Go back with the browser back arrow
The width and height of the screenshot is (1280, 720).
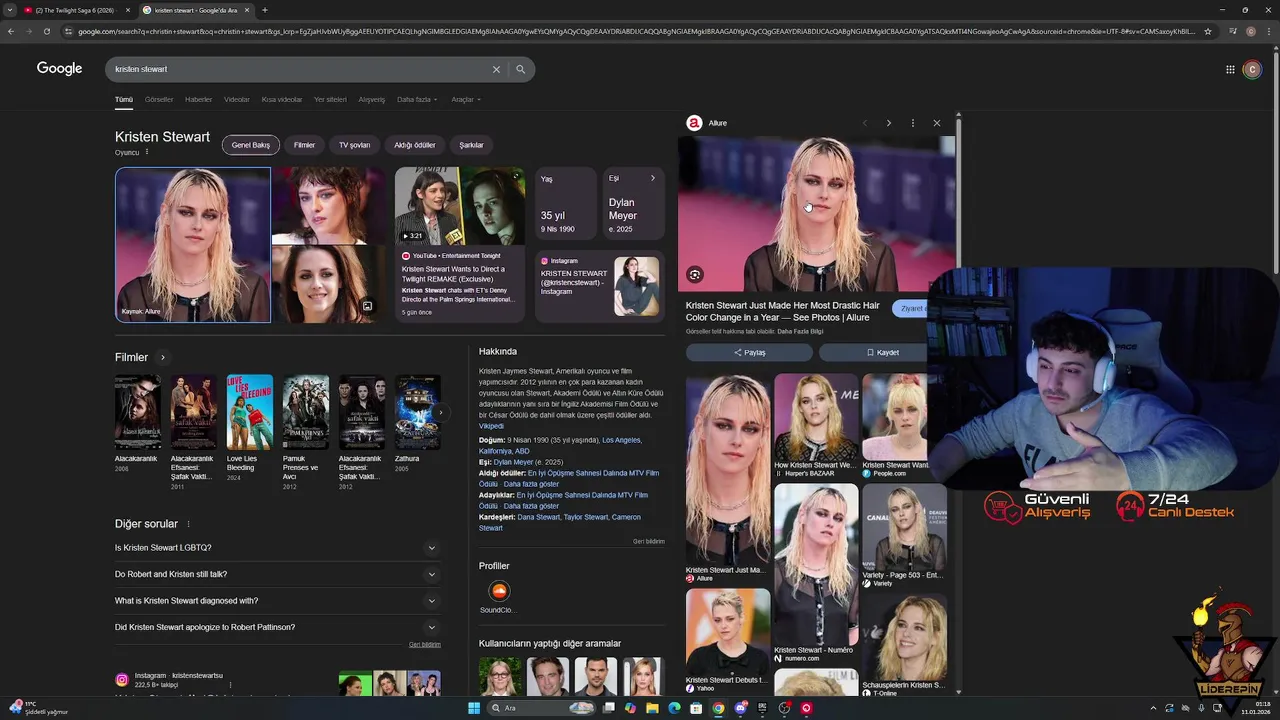click(x=10, y=31)
